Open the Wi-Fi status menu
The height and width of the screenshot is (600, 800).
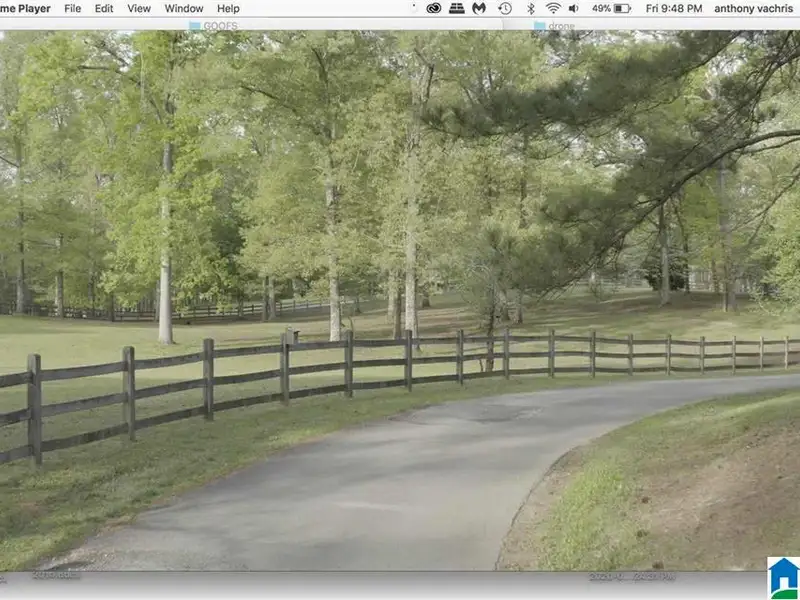(552, 8)
